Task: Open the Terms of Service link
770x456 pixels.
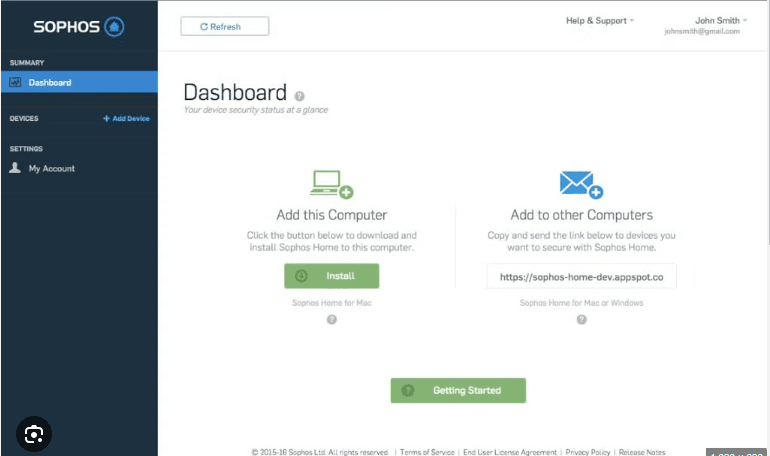Action: tap(427, 452)
